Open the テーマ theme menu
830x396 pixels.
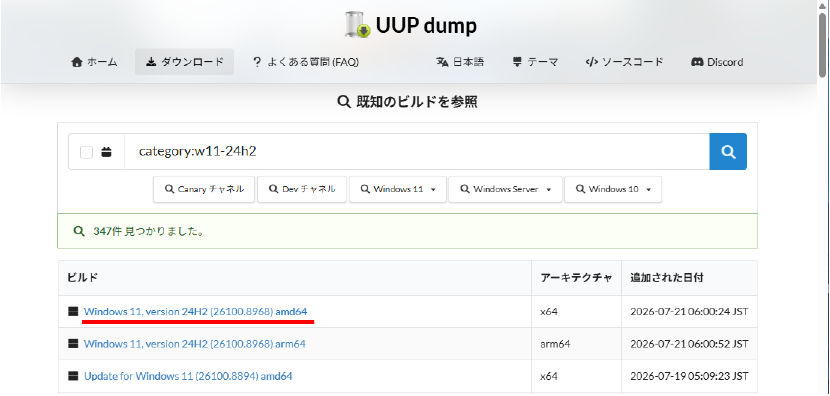pos(535,62)
